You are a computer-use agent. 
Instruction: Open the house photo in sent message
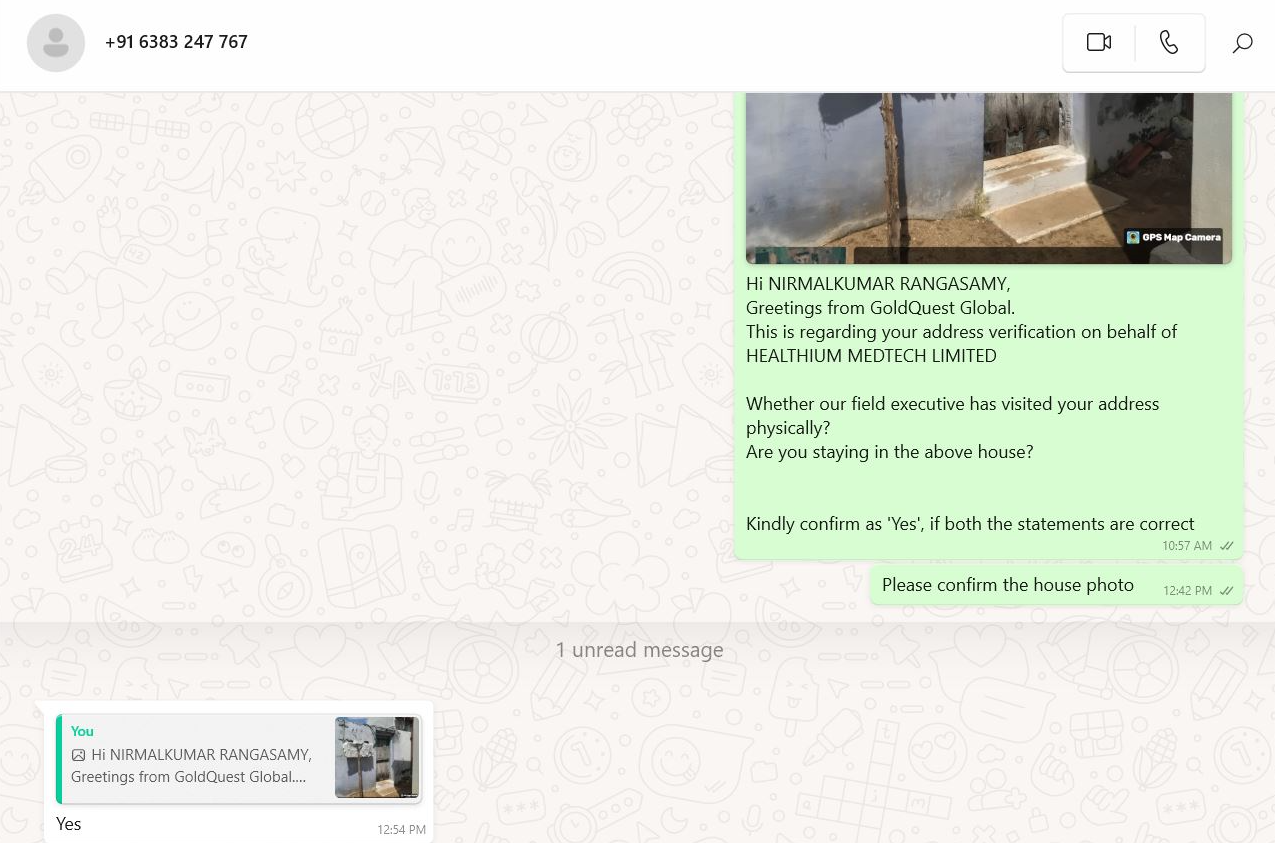989,178
